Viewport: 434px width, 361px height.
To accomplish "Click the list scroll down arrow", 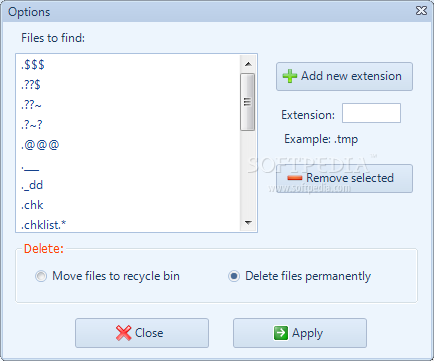I will tap(248, 222).
